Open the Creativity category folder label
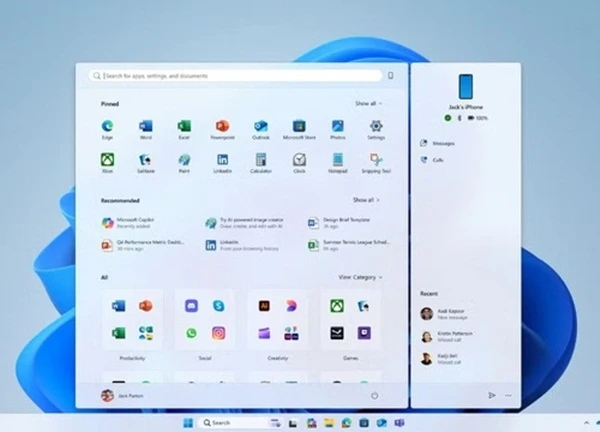The image size is (600, 432). [277, 358]
